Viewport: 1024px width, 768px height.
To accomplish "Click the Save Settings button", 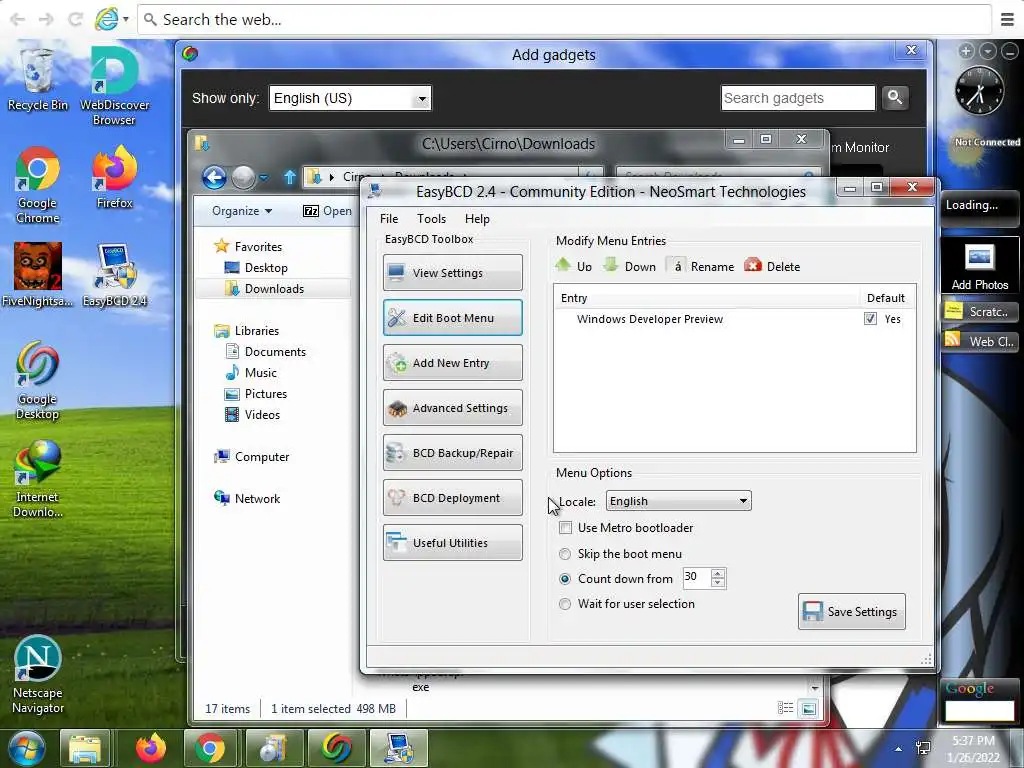I will pos(852,611).
